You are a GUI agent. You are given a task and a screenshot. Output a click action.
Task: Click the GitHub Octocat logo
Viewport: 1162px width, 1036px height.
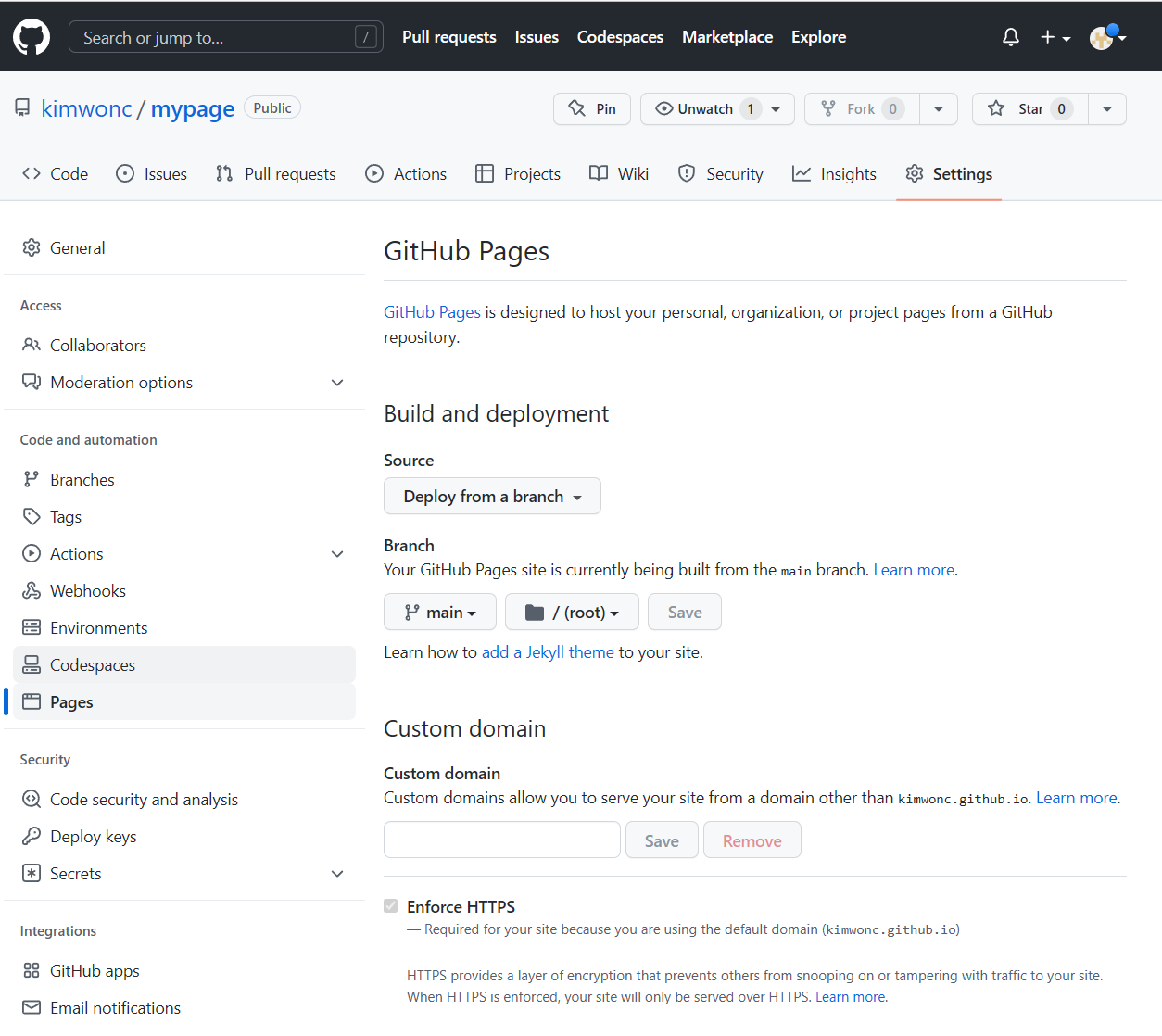click(32, 37)
